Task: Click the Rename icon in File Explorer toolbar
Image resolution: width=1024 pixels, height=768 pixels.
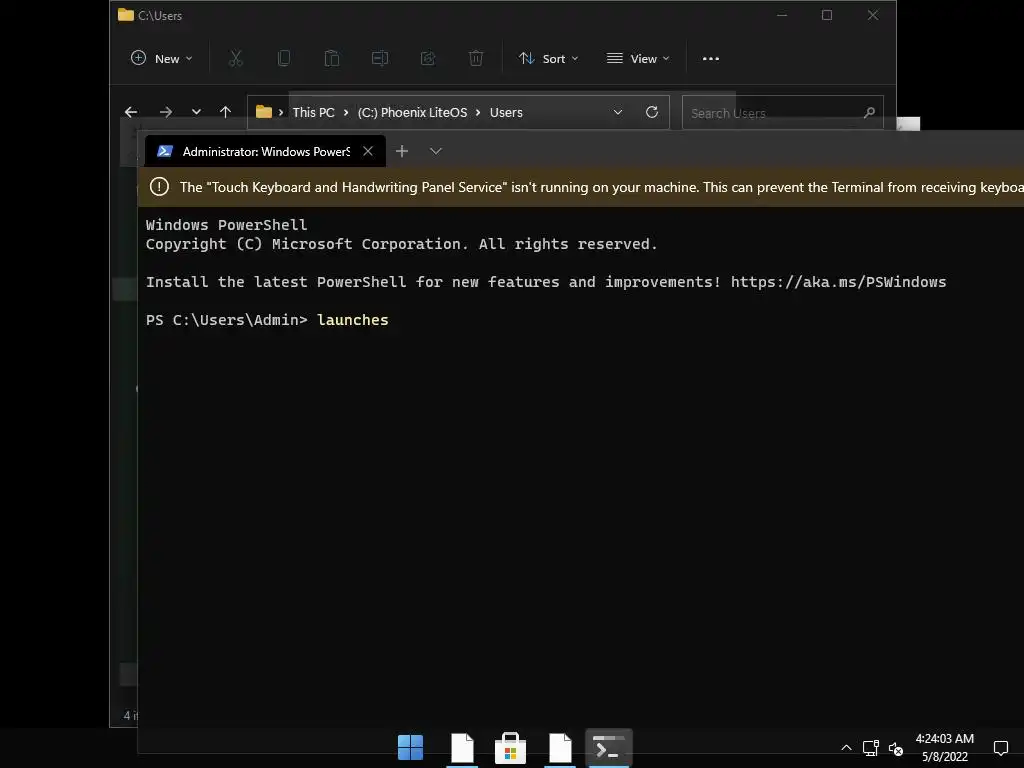Action: (x=379, y=59)
